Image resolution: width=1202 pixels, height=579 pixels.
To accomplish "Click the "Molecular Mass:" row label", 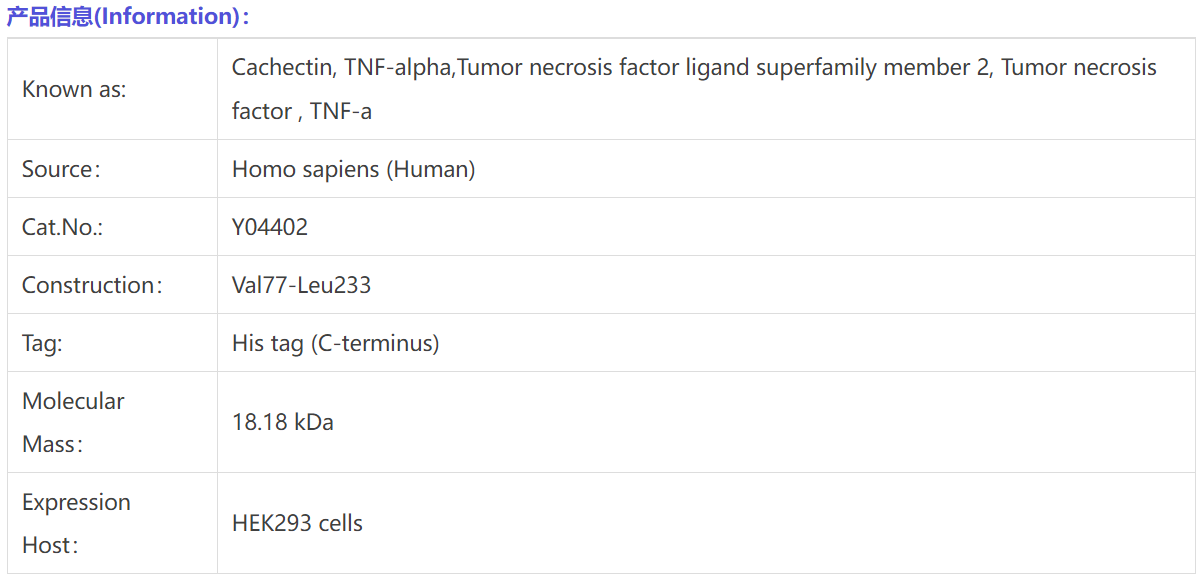I will (73, 422).
